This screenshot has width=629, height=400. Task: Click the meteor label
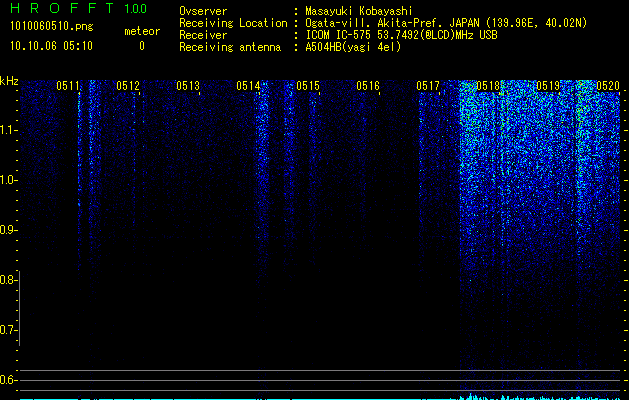[x=142, y=31]
